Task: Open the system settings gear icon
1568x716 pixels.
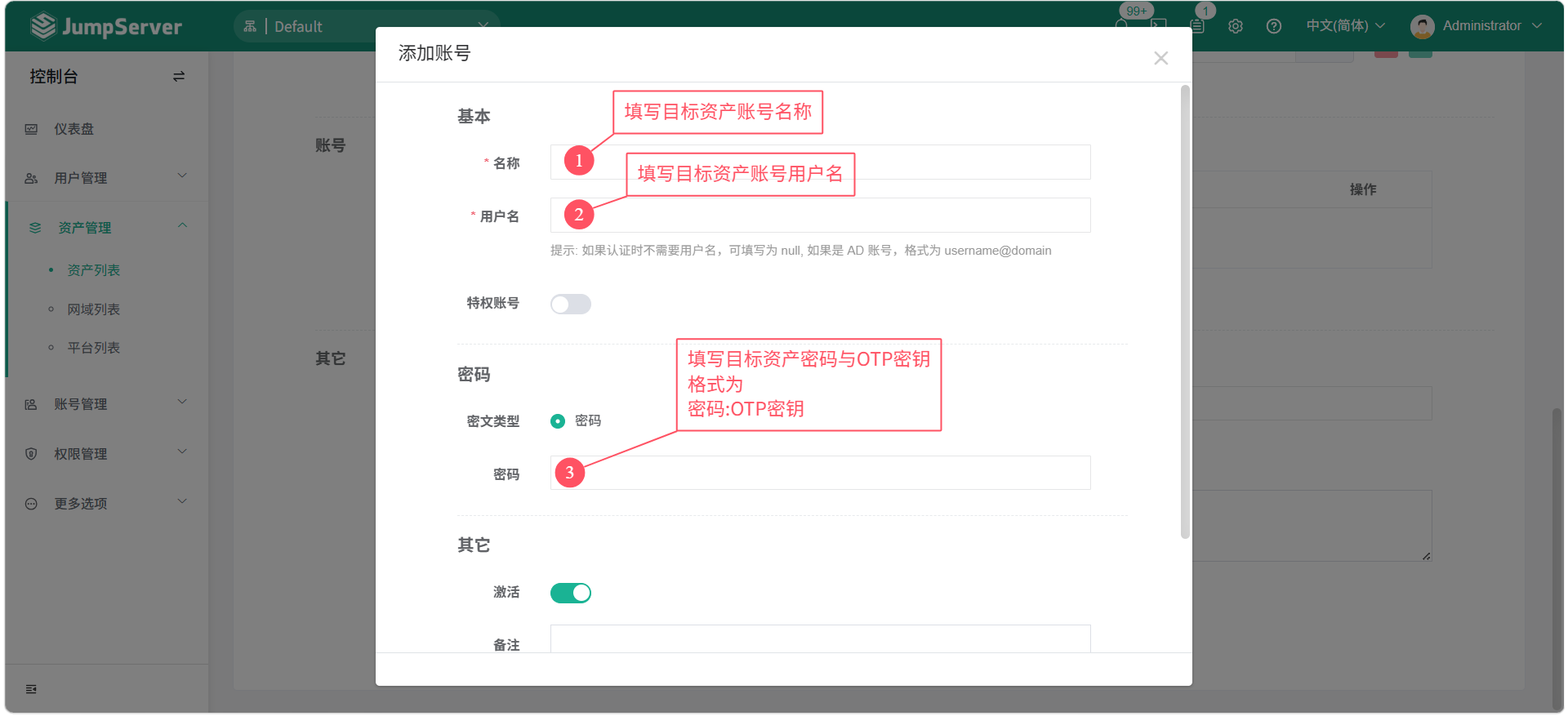Action: 1235,26
